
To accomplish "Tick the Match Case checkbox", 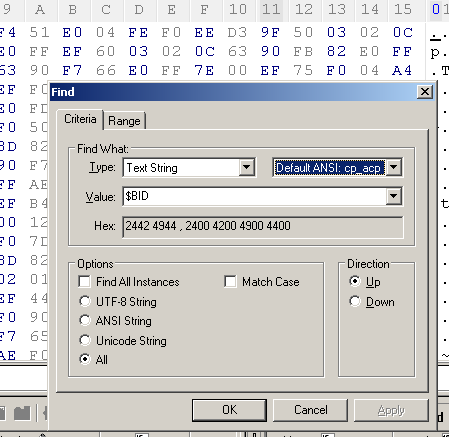I will [230, 282].
